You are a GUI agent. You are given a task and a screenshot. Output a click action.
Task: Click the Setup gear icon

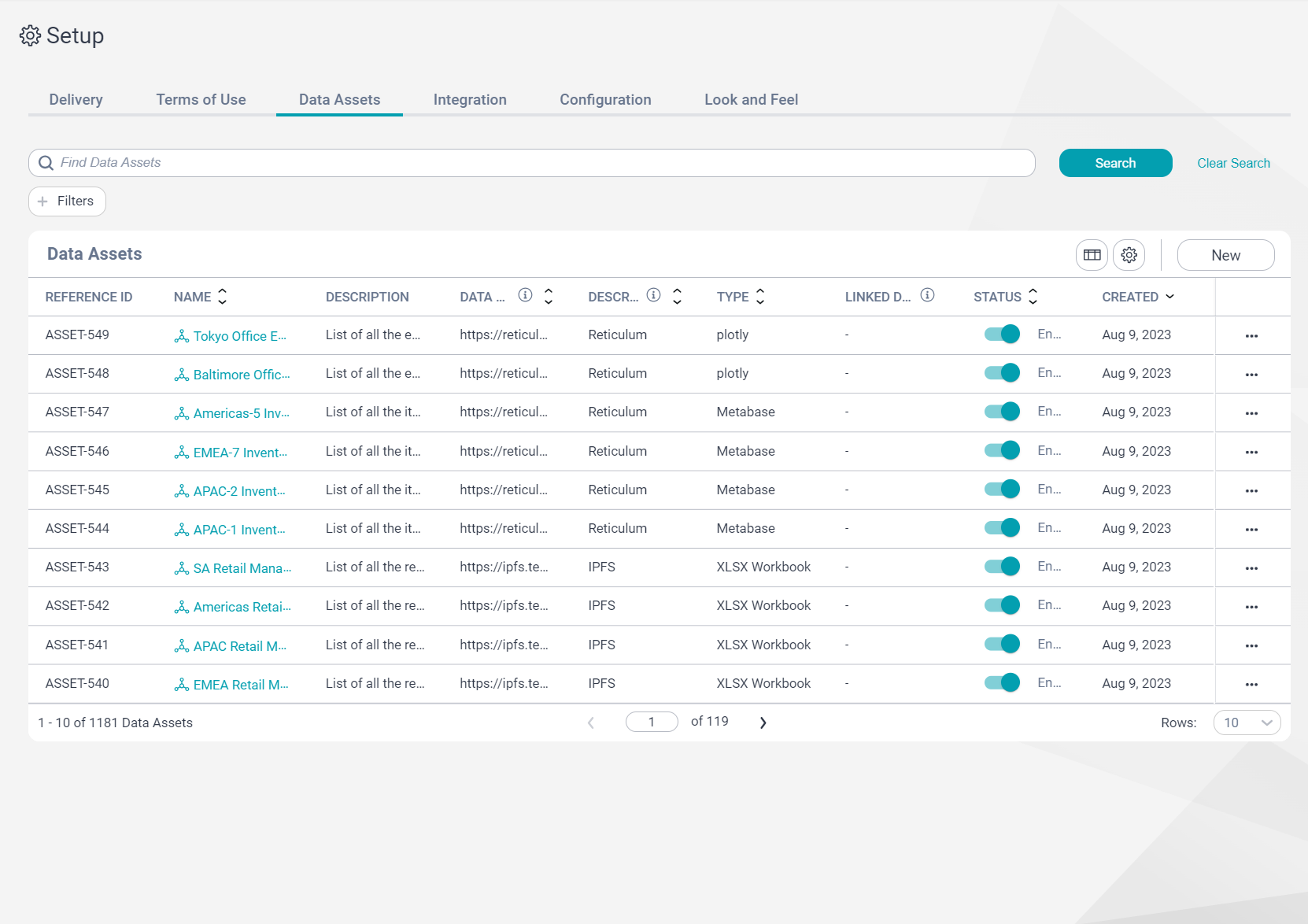[30, 35]
